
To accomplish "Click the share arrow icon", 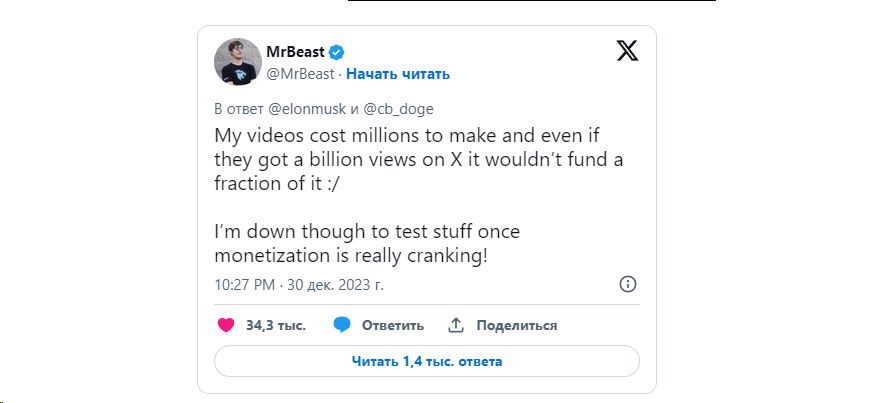I will tap(456, 325).
